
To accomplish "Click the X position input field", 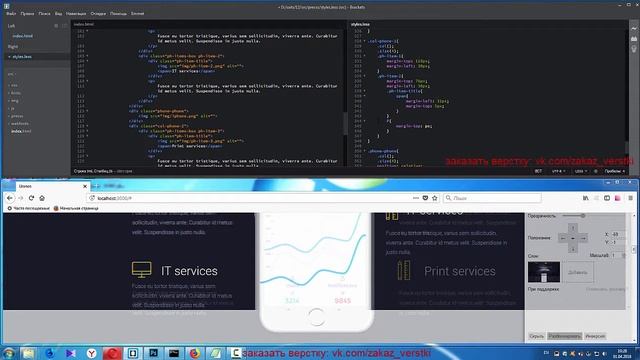I will (618, 234).
